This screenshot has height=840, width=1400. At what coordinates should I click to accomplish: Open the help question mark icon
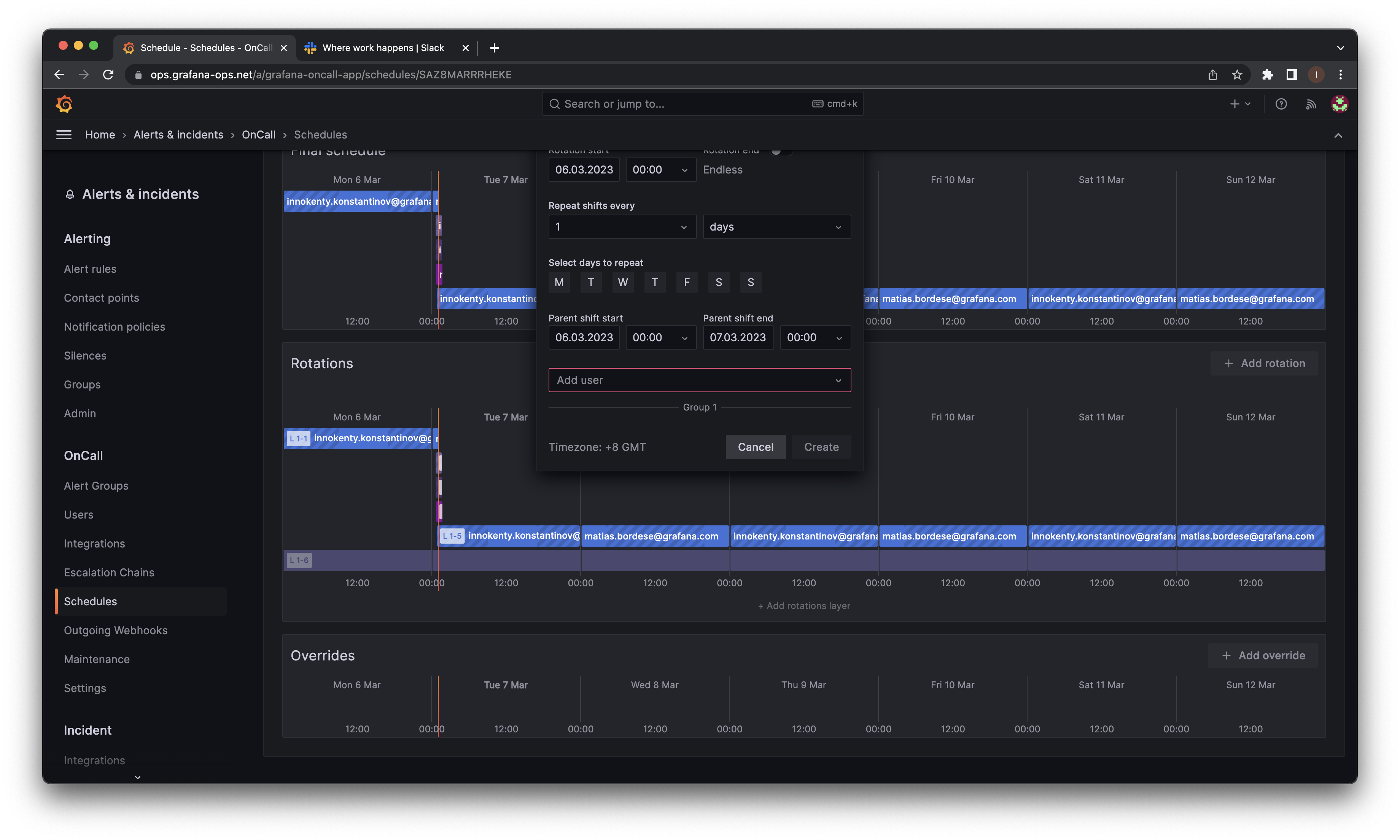coord(1281,103)
